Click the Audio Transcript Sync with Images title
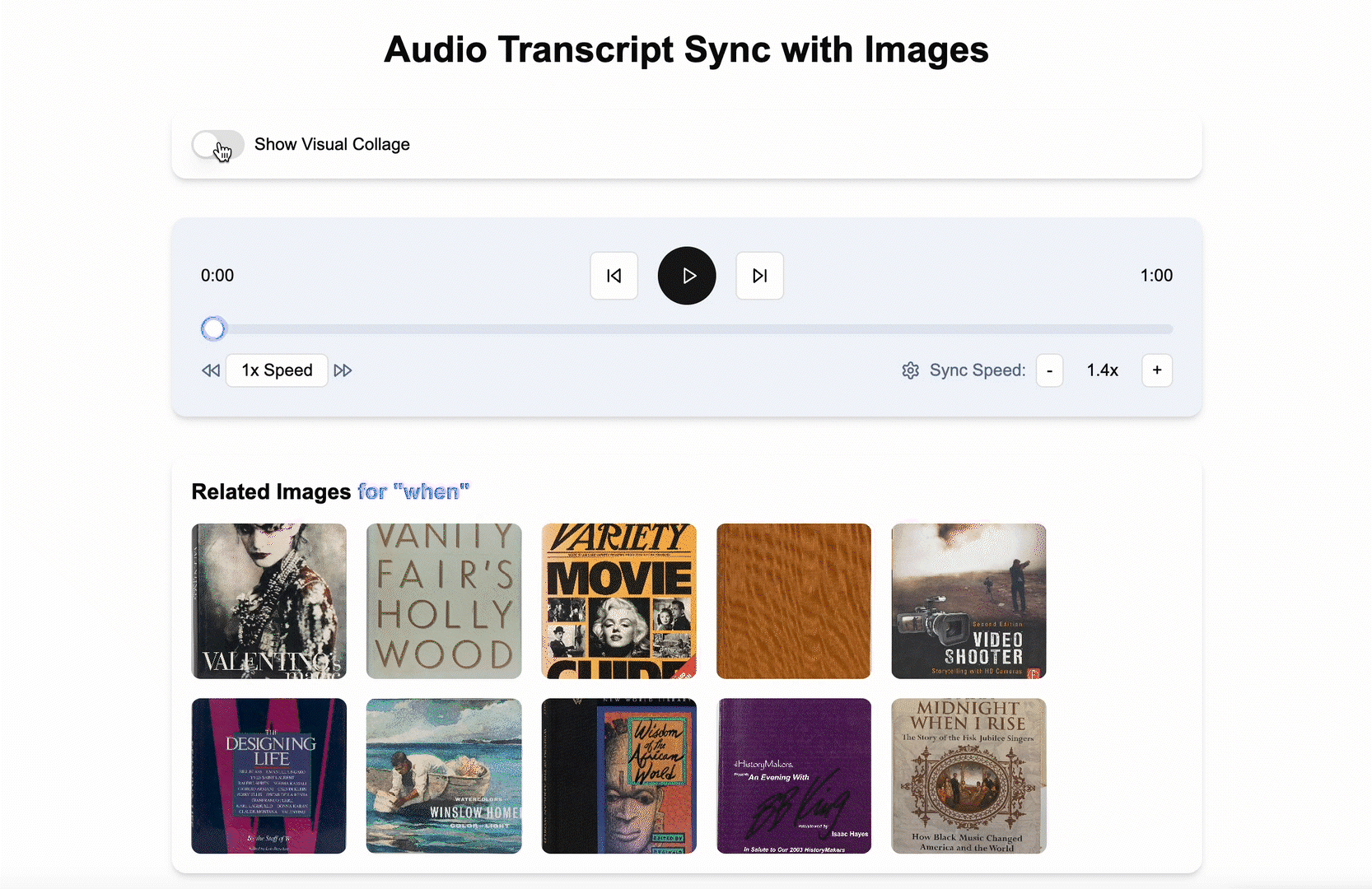Viewport: 1372px width, 889px height. (x=687, y=49)
